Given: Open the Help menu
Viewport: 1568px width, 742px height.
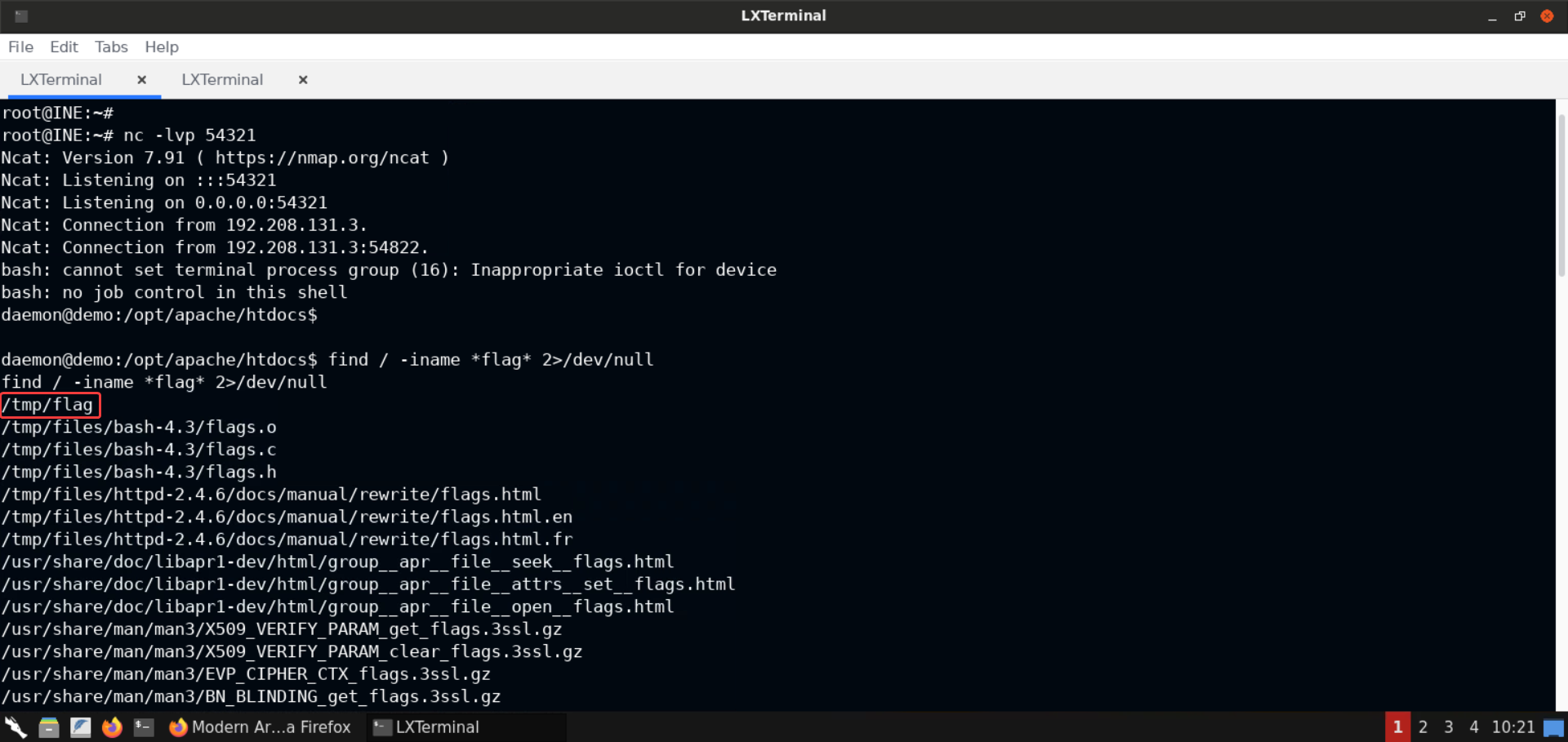Looking at the screenshot, I should pyautogui.click(x=162, y=47).
